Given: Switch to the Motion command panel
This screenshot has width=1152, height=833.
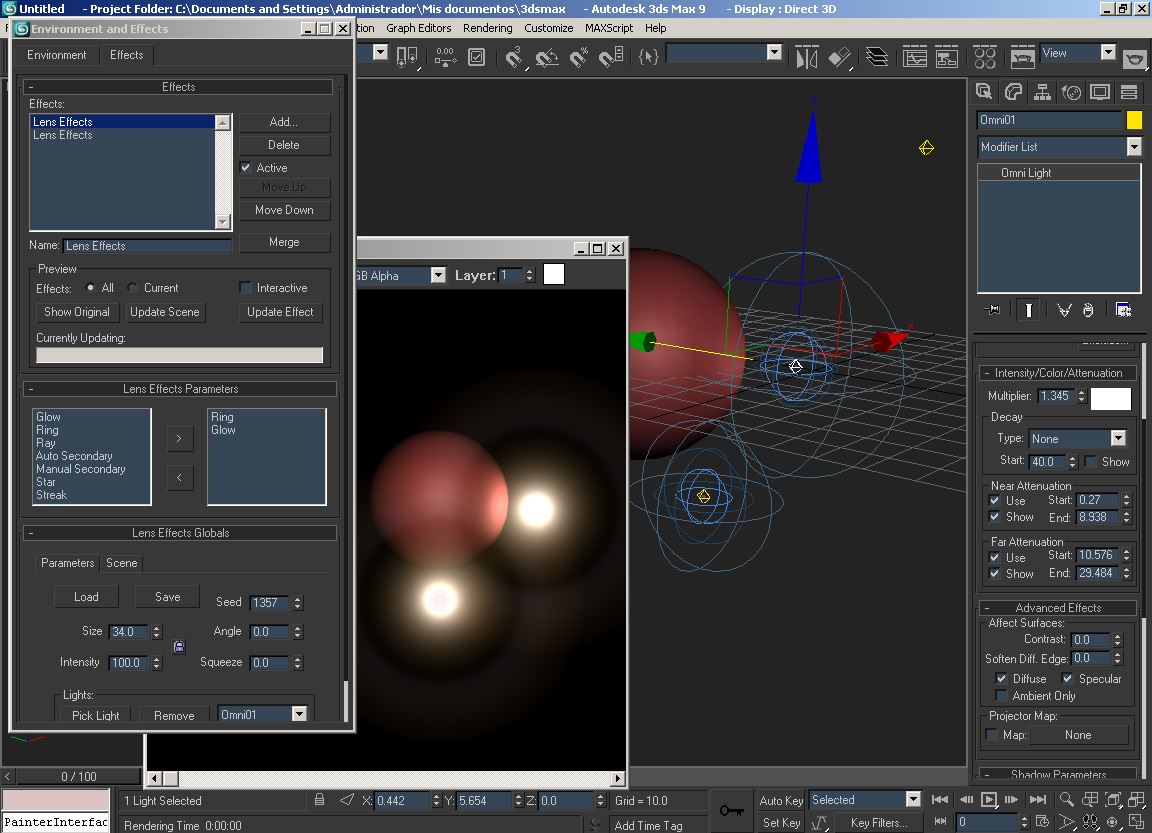Looking at the screenshot, I should pyautogui.click(x=1071, y=93).
